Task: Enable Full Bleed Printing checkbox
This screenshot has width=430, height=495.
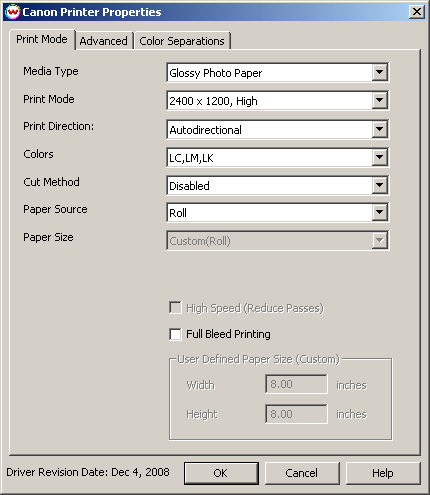Action: [175, 334]
